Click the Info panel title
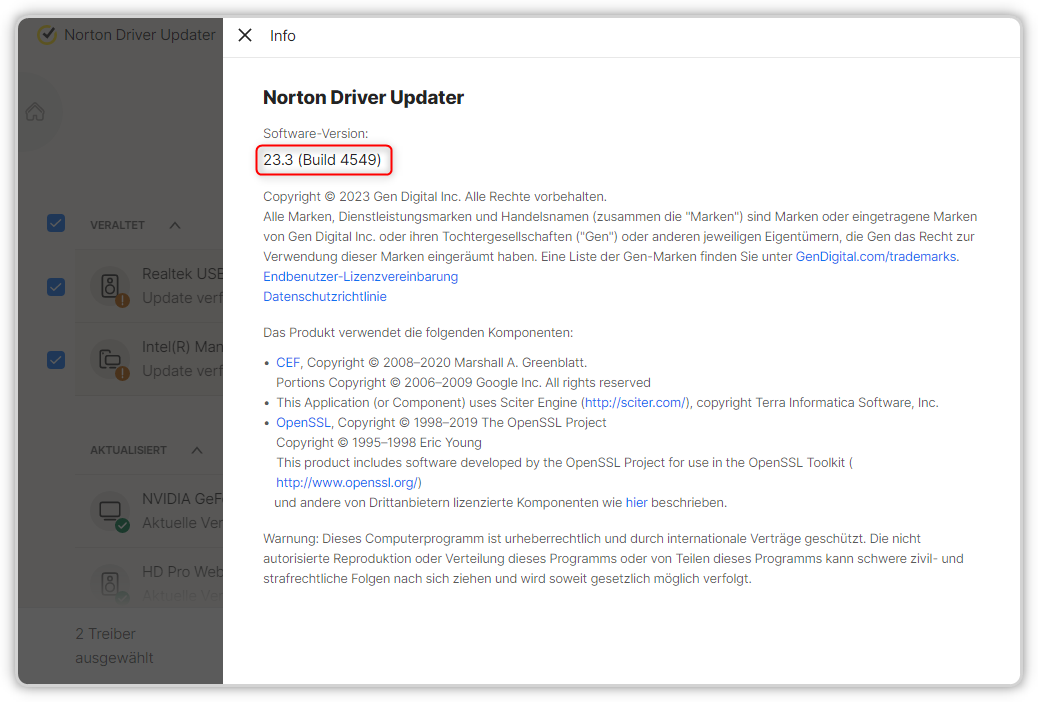Screen dimensions: 1038x702 click(283, 36)
